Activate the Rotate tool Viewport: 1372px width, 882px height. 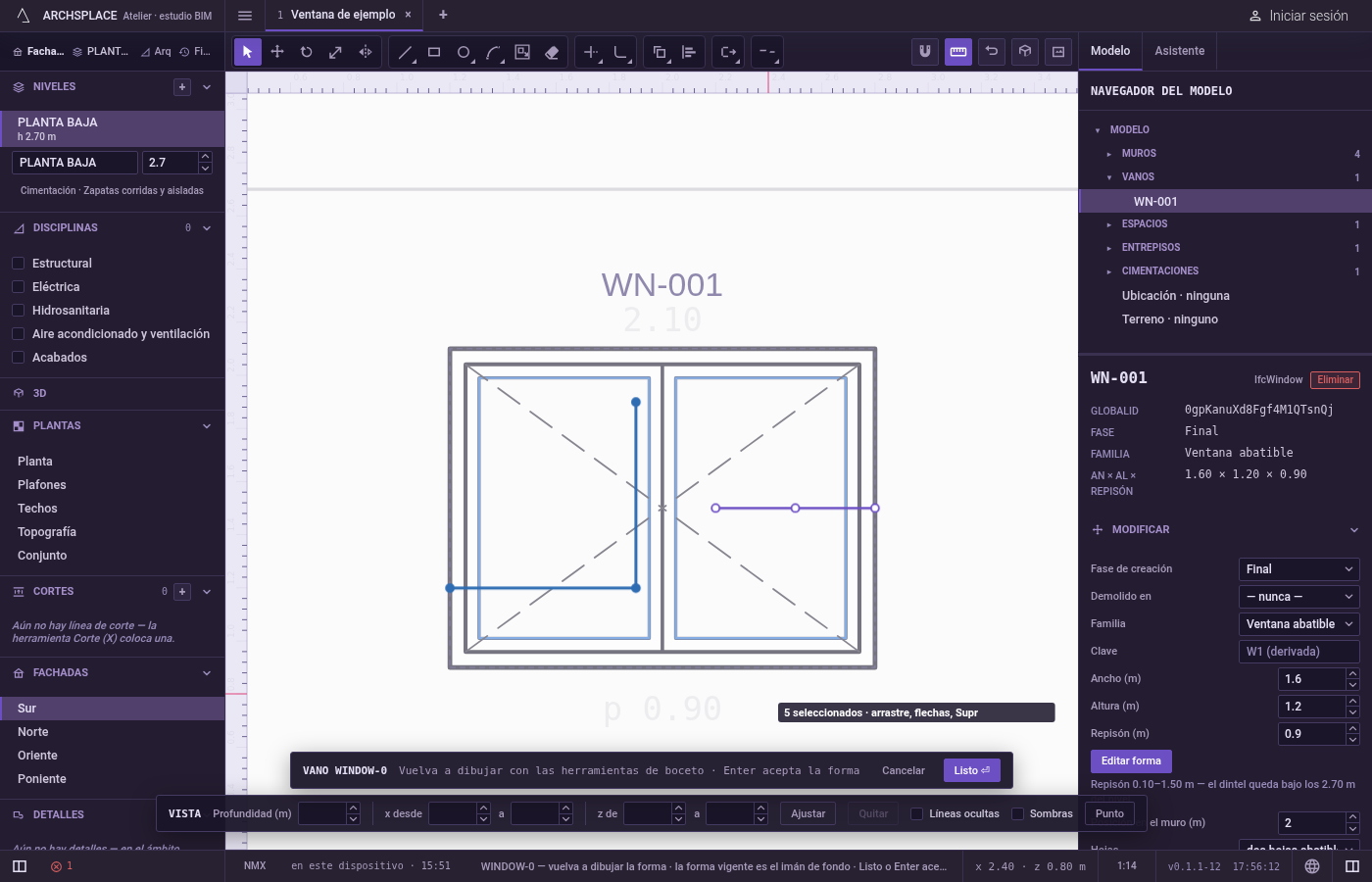(x=307, y=52)
